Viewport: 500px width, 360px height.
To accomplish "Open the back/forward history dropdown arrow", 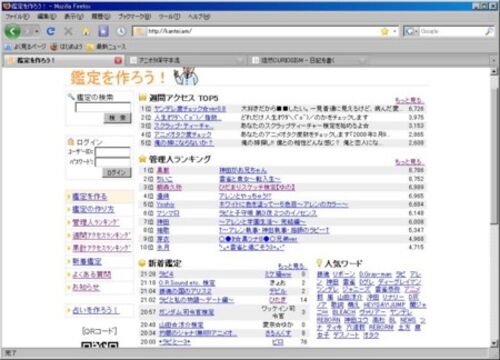I will 37,32.
